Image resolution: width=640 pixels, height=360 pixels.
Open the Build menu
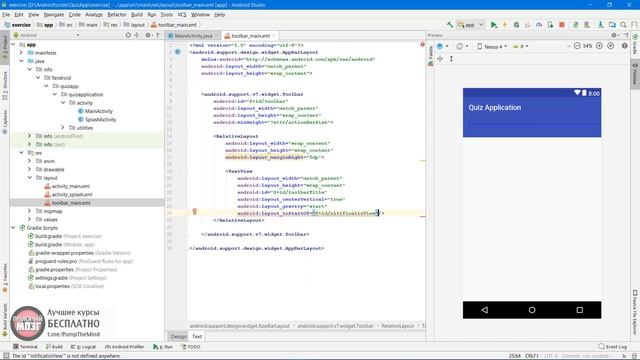coord(137,14)
